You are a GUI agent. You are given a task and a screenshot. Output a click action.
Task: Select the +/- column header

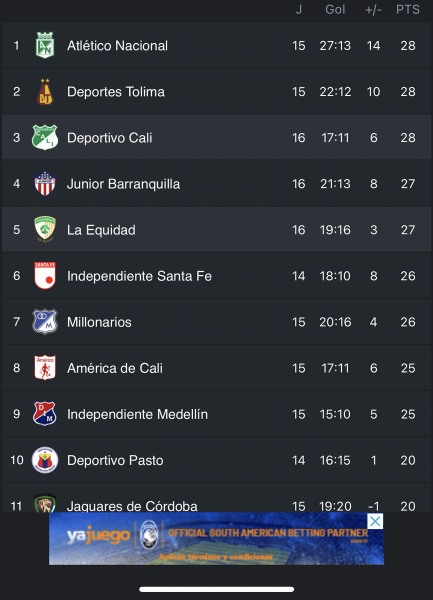point(373,10)
